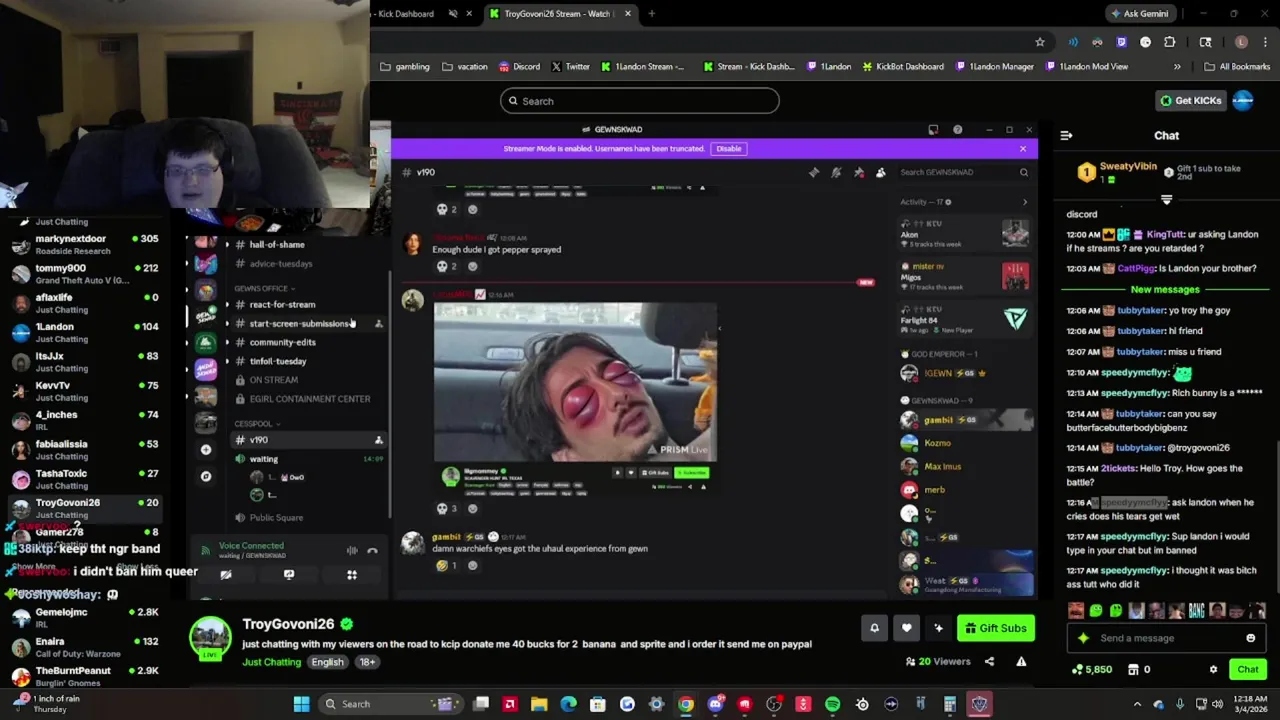This screenshot has width=1280, height=720.
Task: Open a new browser tab
Action: tap(651, 14)
